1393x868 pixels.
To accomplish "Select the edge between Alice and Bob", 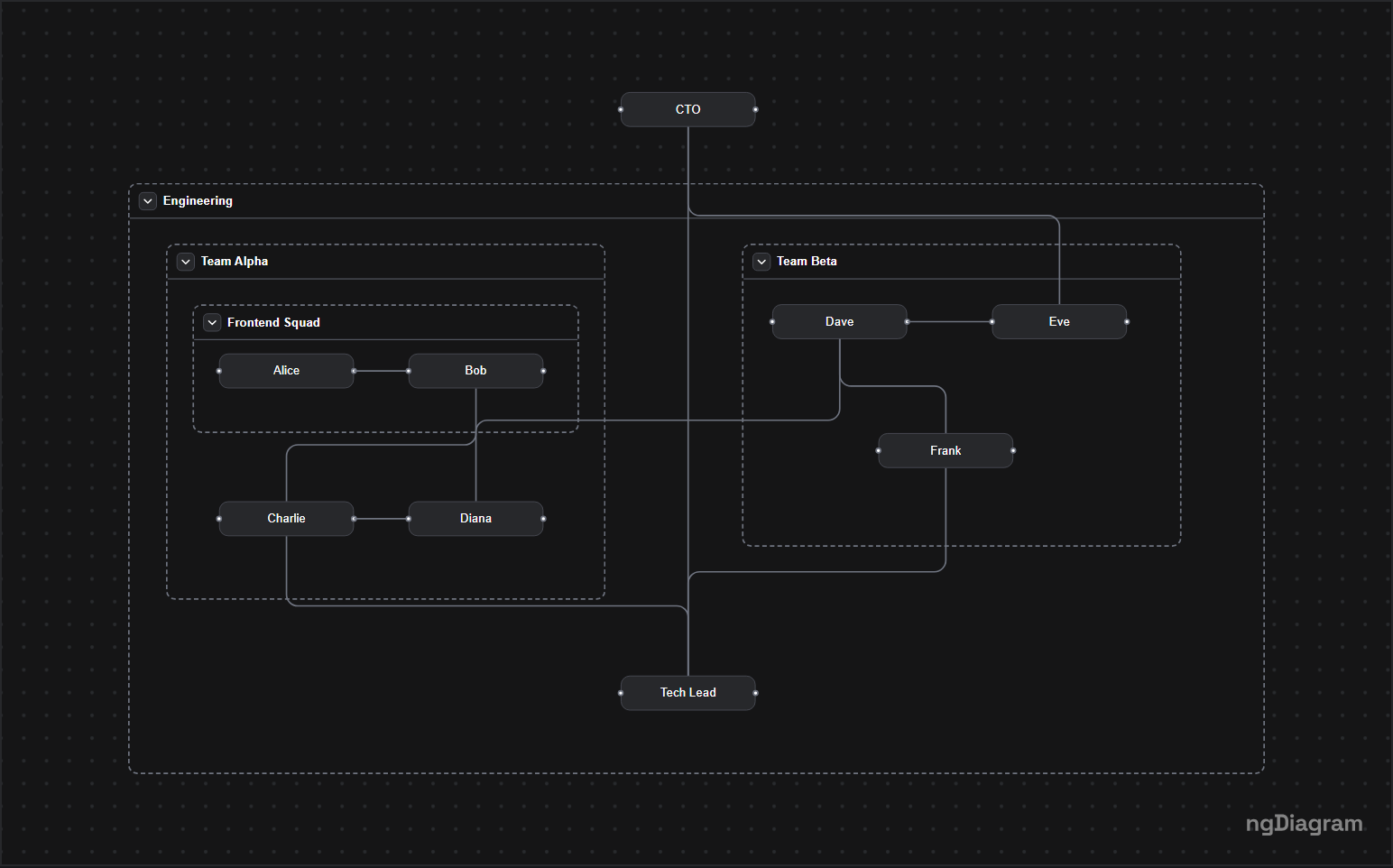I will [382, 371].
